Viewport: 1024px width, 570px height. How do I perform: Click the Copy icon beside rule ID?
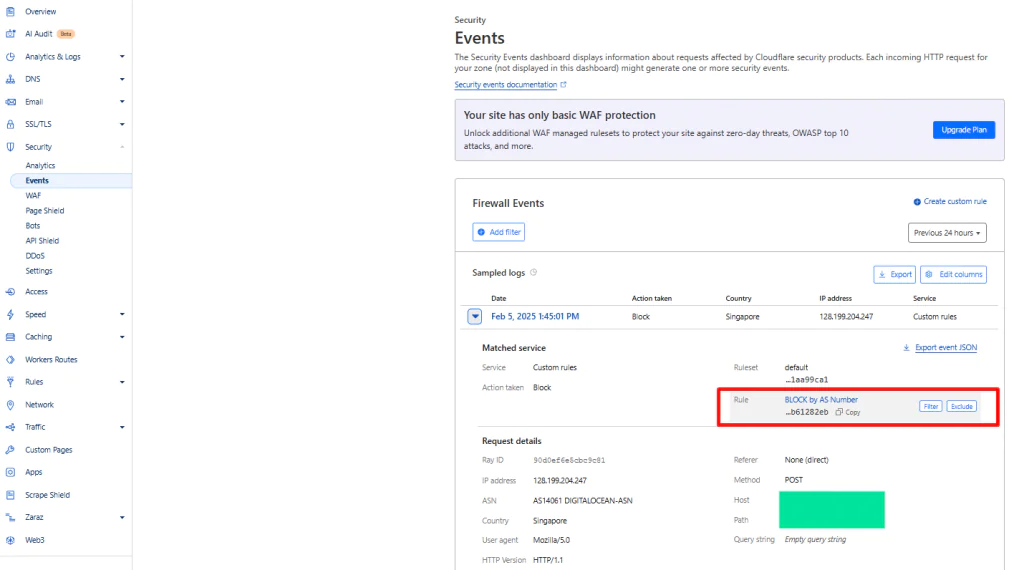tap(839, 412)
